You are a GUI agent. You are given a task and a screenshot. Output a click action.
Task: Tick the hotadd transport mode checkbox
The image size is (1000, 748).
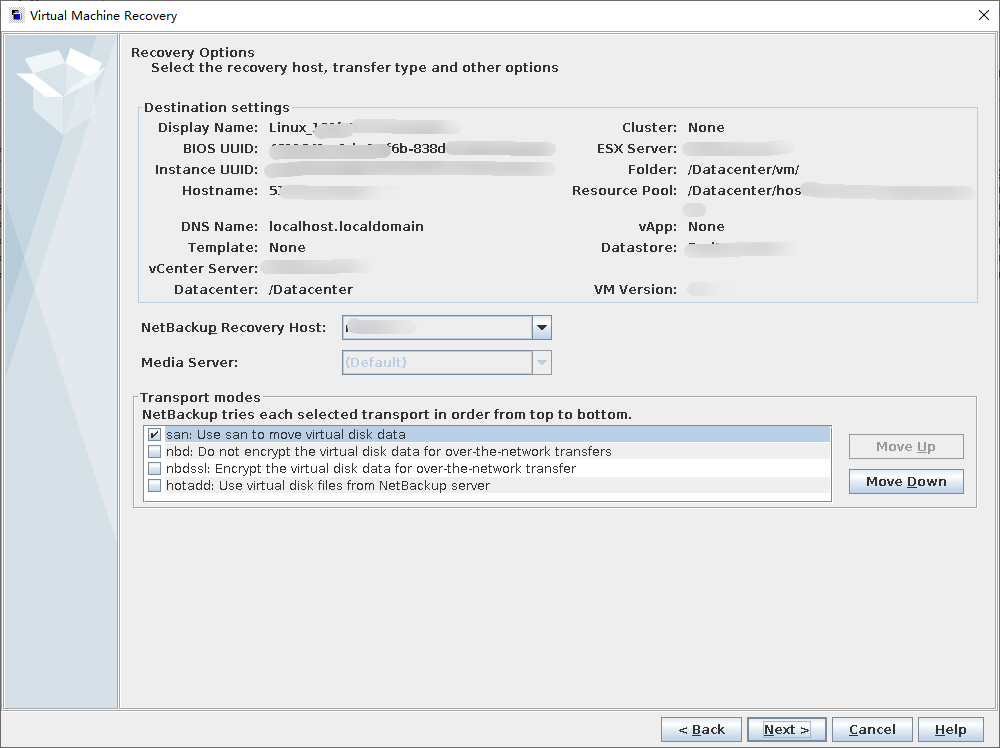[x=154, y=486]
